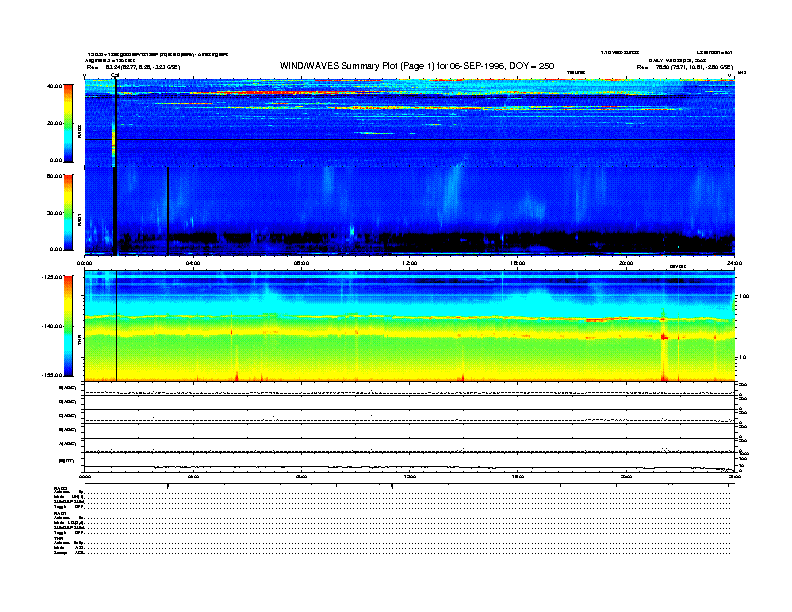Click the RAD1 color scale bar
Image resolution: width=792 pixels, height=612 pixels.
pos(68,211)
